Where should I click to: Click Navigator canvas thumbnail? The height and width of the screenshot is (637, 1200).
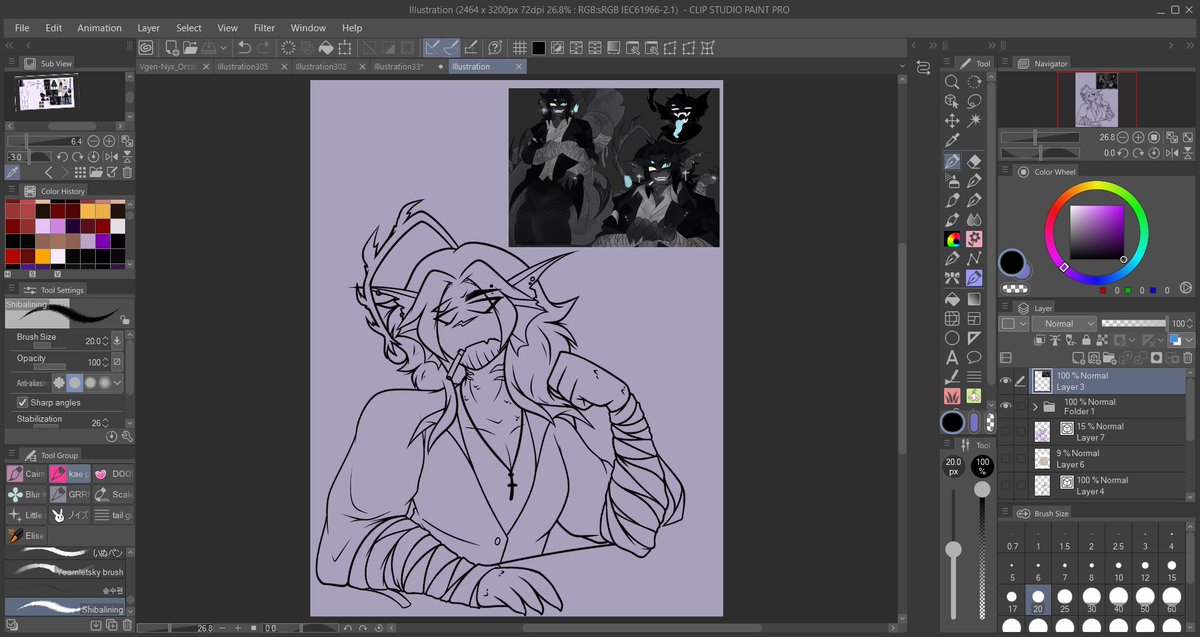[x=1095, y=99]
